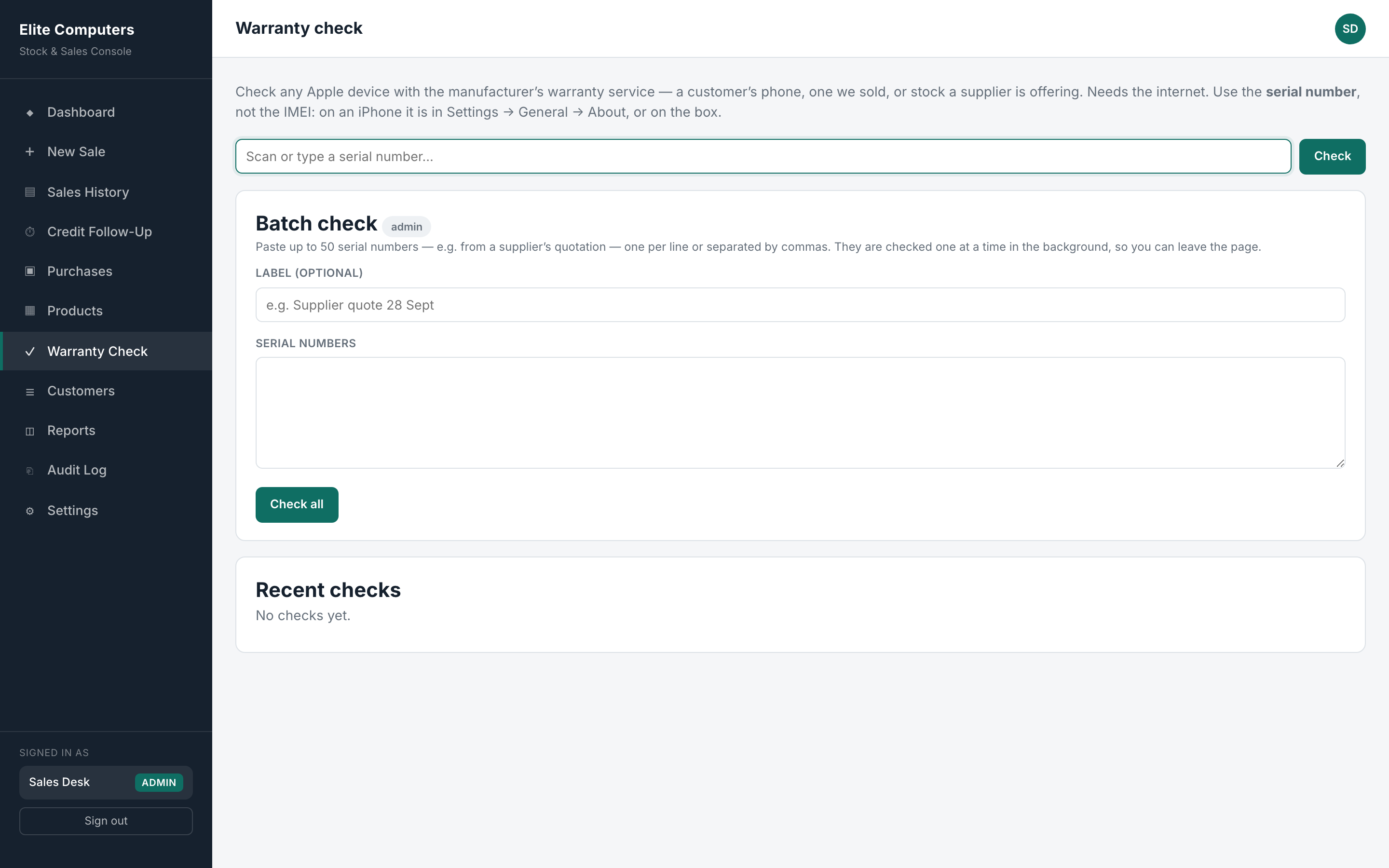
Task: Click the Recent checks heading
Action: click(x=328, y=590)
